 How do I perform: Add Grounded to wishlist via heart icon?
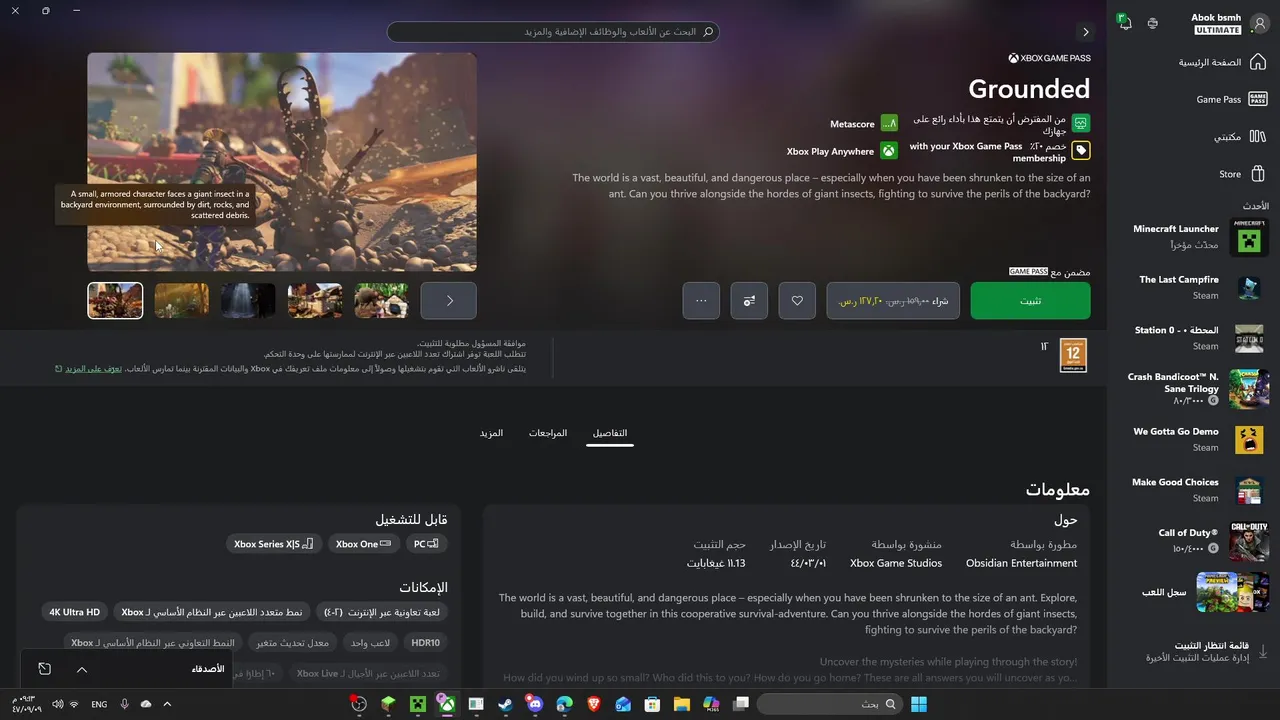797,301
